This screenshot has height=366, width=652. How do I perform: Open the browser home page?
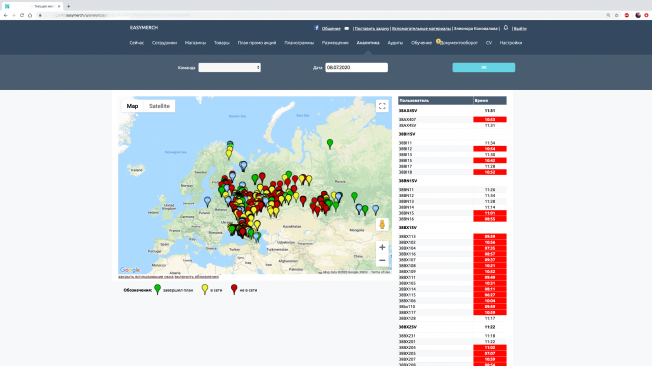[30, 15]
